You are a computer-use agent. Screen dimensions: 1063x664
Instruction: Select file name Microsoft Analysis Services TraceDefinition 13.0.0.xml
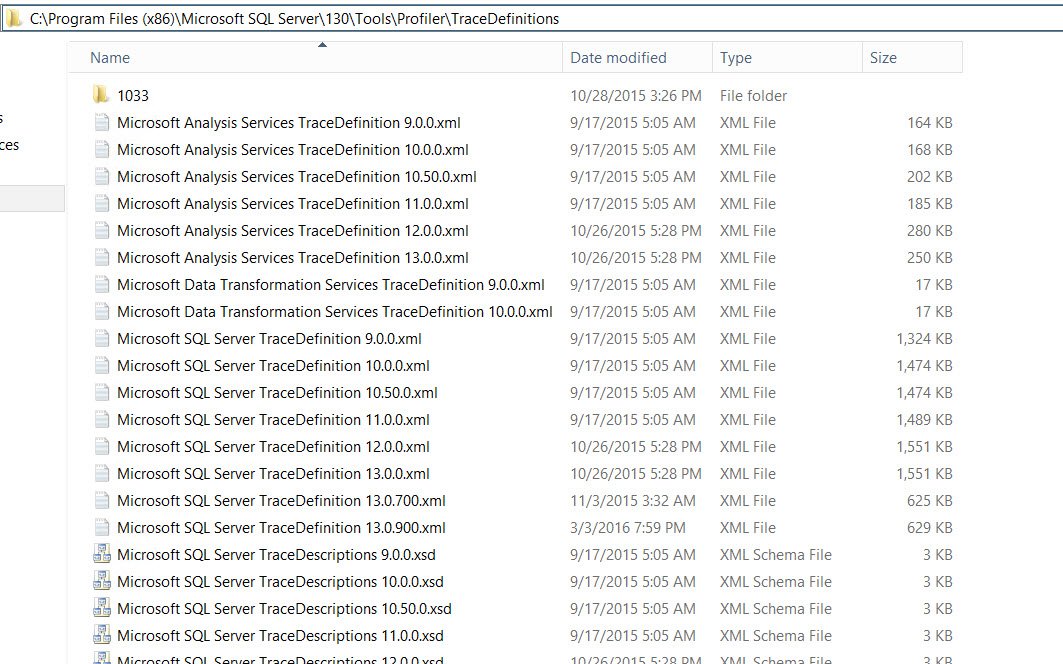click(293, 258)
